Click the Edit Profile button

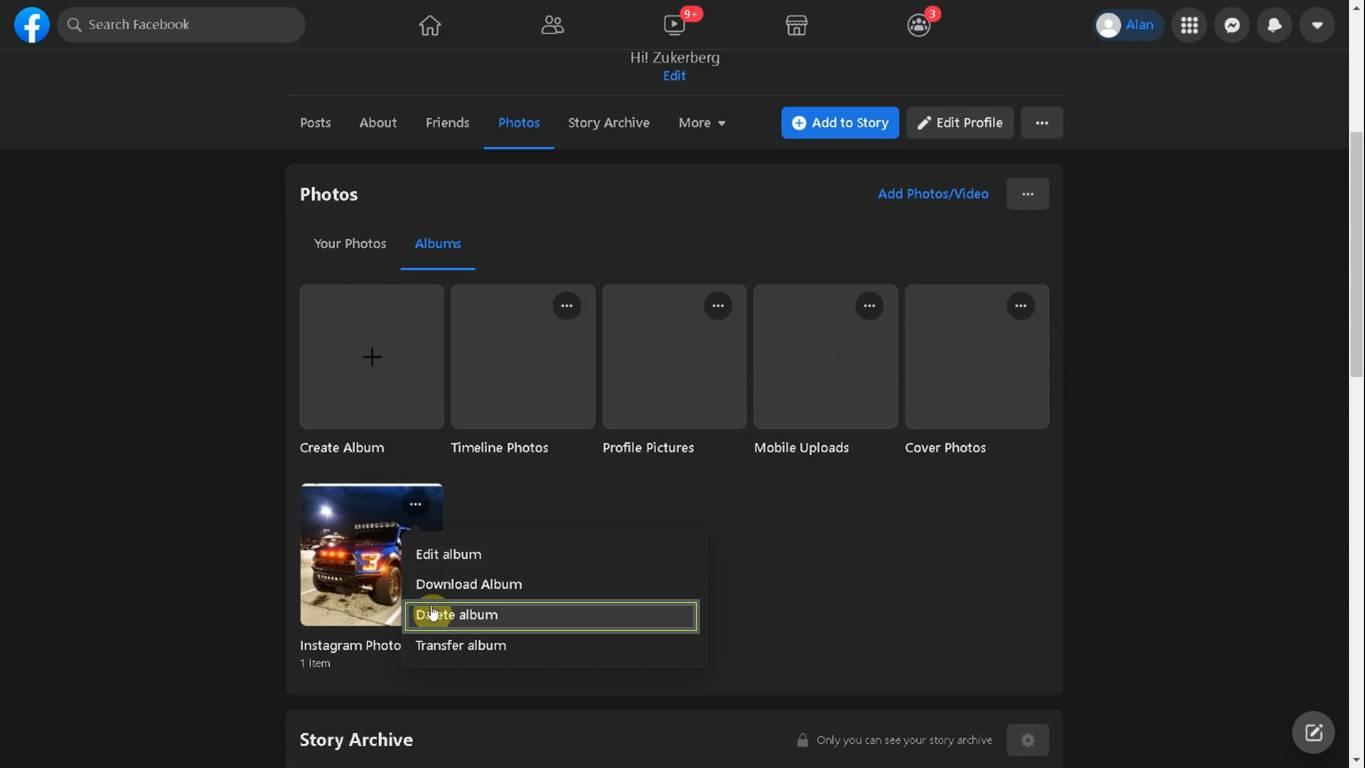tap(960, 123)
